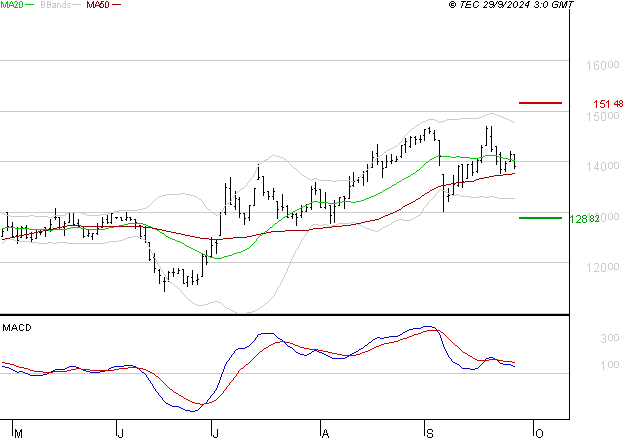Click the first J month label (June)
This screenshot has height=440, width=627.
coord(120,434)
